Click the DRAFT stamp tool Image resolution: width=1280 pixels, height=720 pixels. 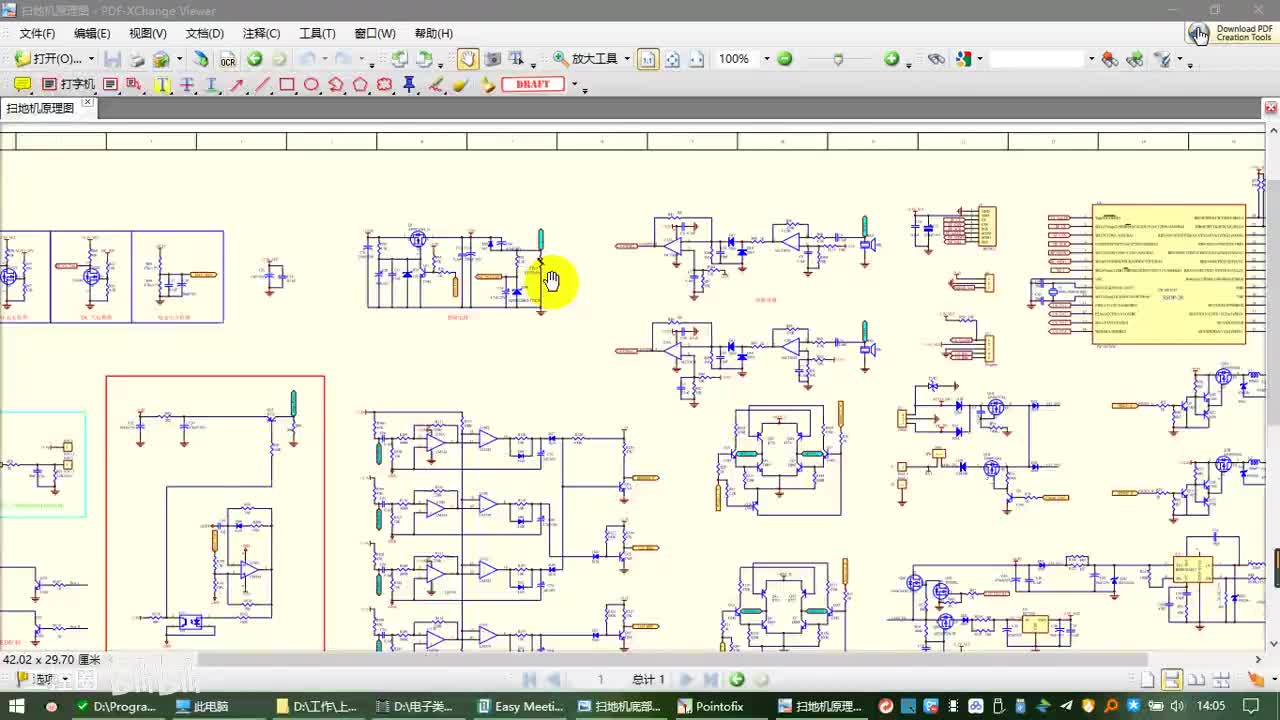coord(533,85)
